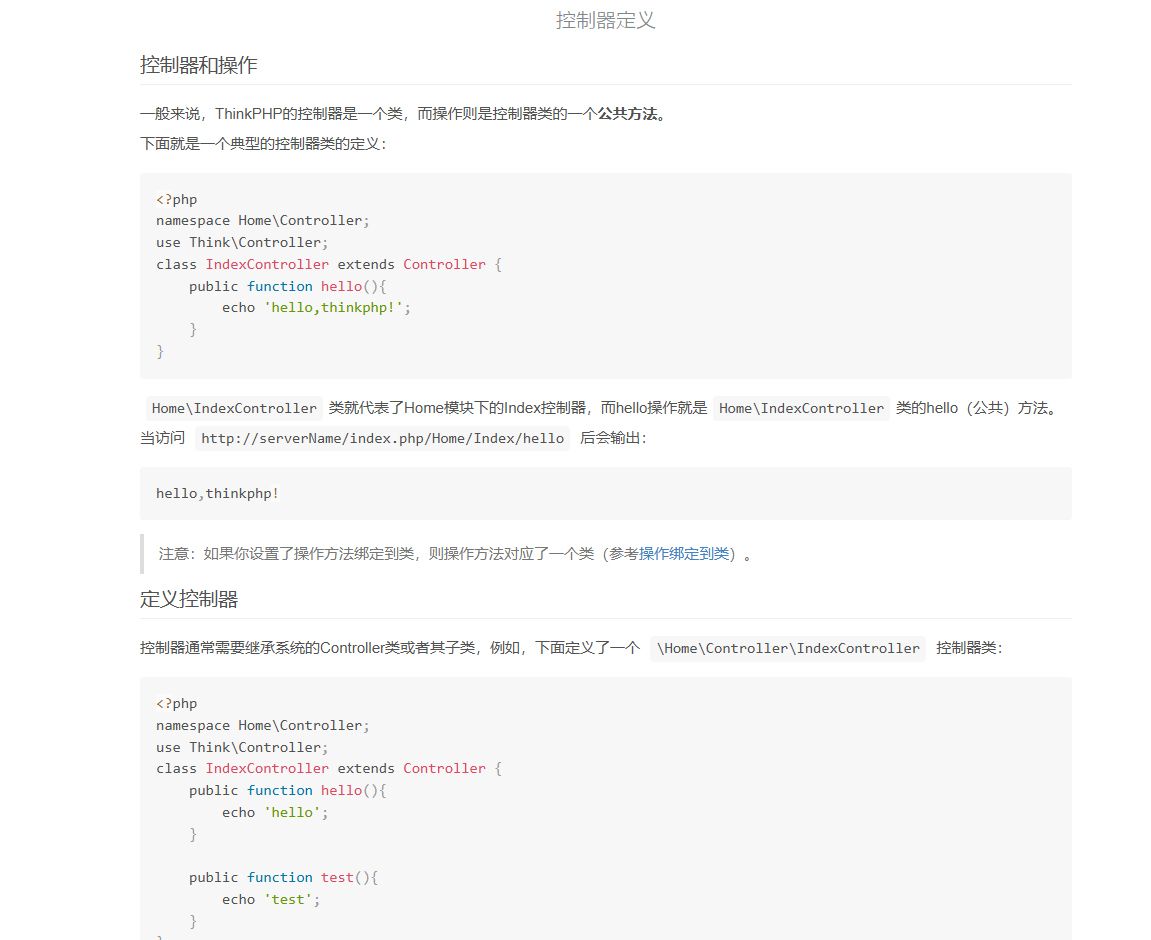
Task: Click the echo 'hello' line in second code block
Action: click(275, 812)
